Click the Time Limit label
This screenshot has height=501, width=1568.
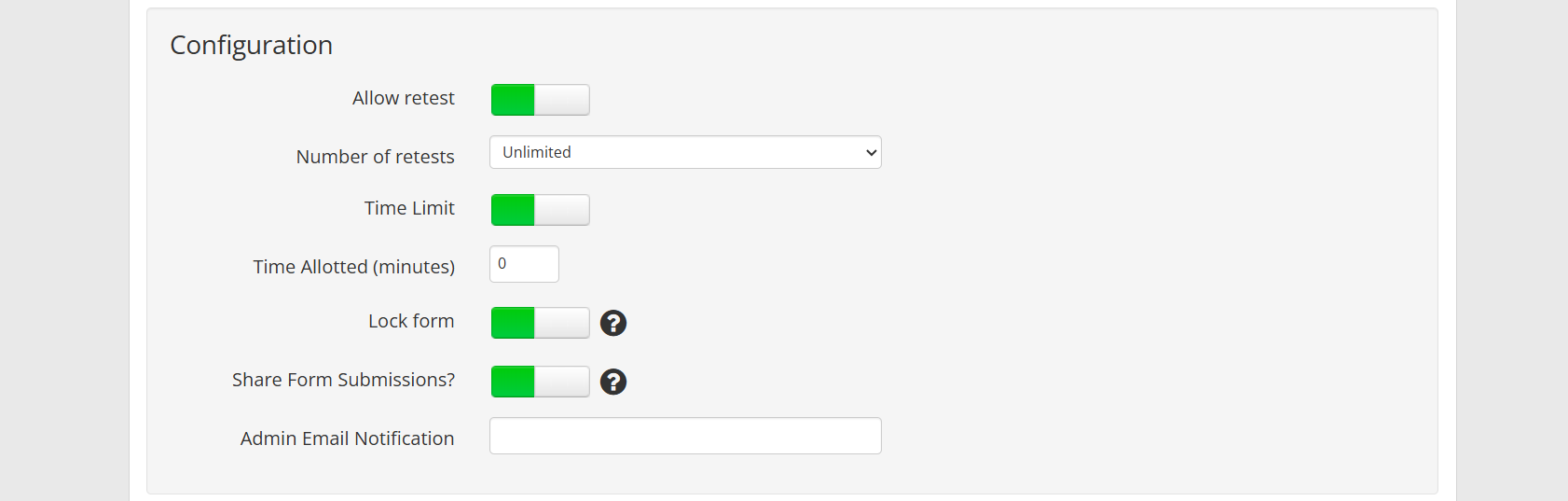[409, 208]
